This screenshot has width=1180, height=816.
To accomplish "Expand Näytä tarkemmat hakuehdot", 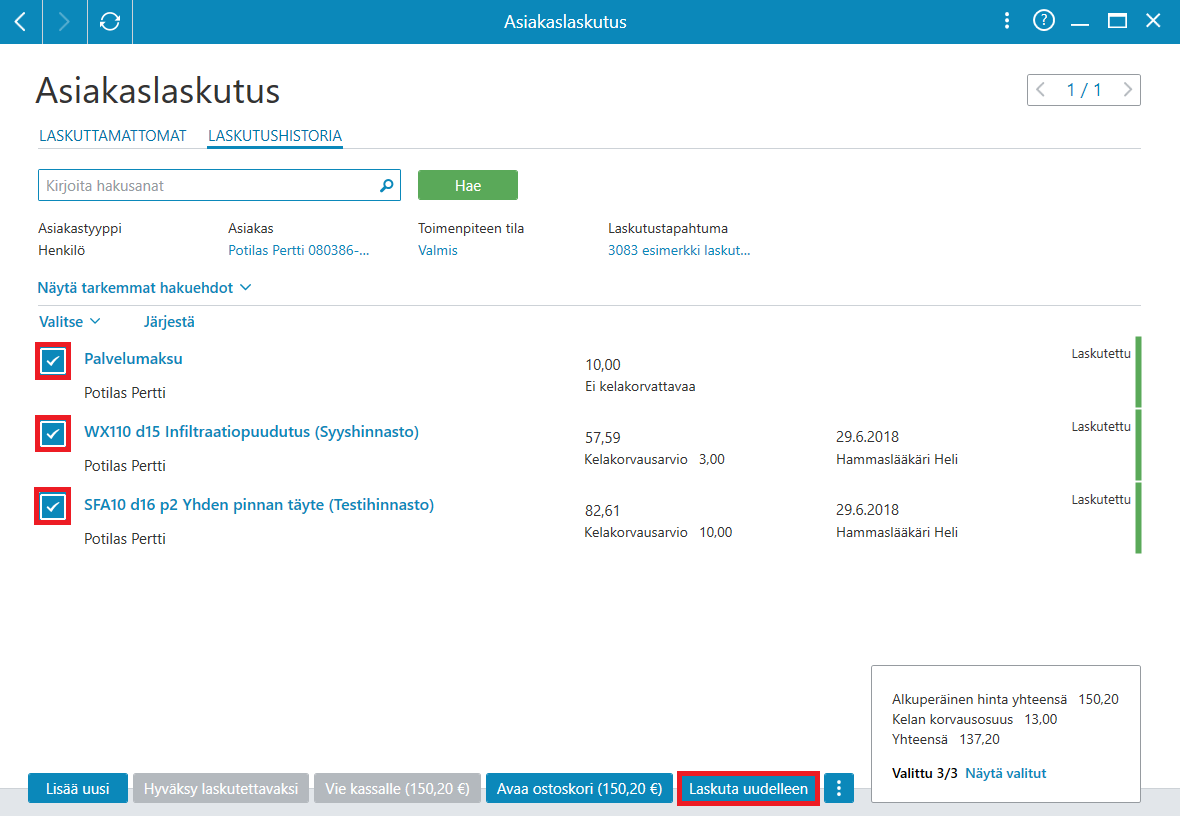I will 144,288.
